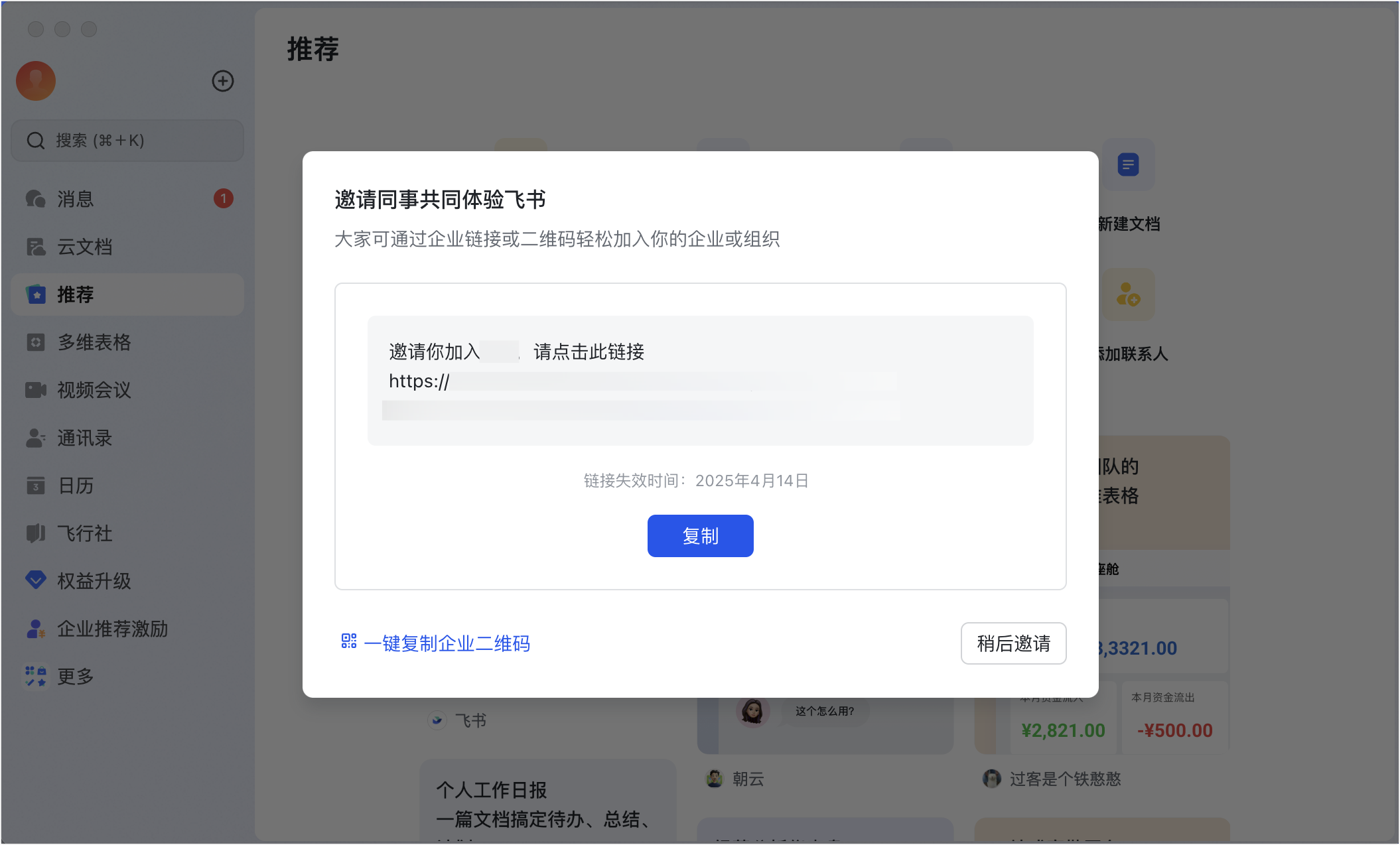The height and width of the screenshot is (845, 1400).
Task: Click the 搜索 search field
Action: pos(127,141)
